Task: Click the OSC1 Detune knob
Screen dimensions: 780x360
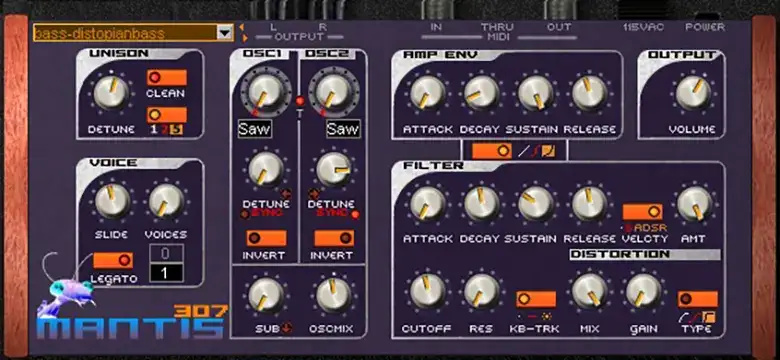Action: coord(266,169)
